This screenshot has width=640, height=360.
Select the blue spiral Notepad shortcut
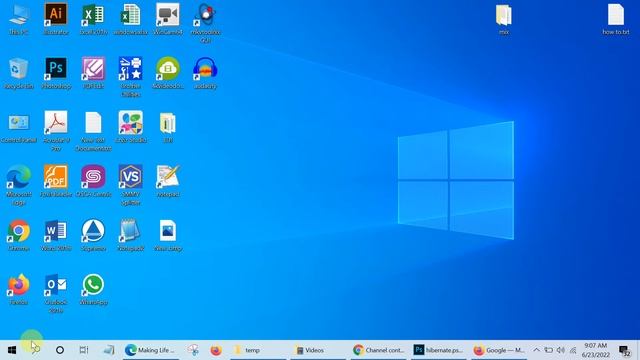131,235
